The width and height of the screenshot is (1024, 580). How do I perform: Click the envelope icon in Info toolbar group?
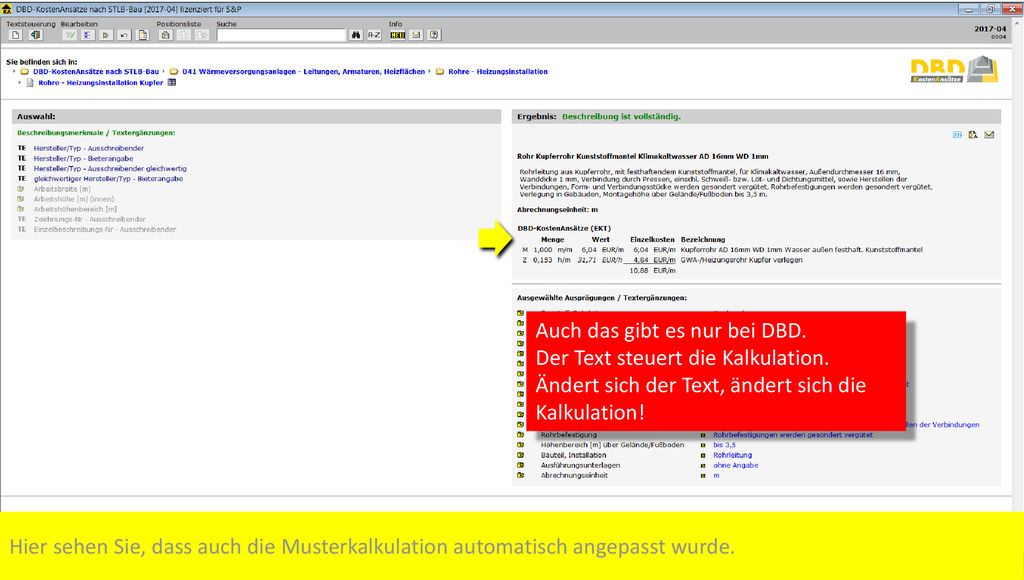(x=416, y=35)
